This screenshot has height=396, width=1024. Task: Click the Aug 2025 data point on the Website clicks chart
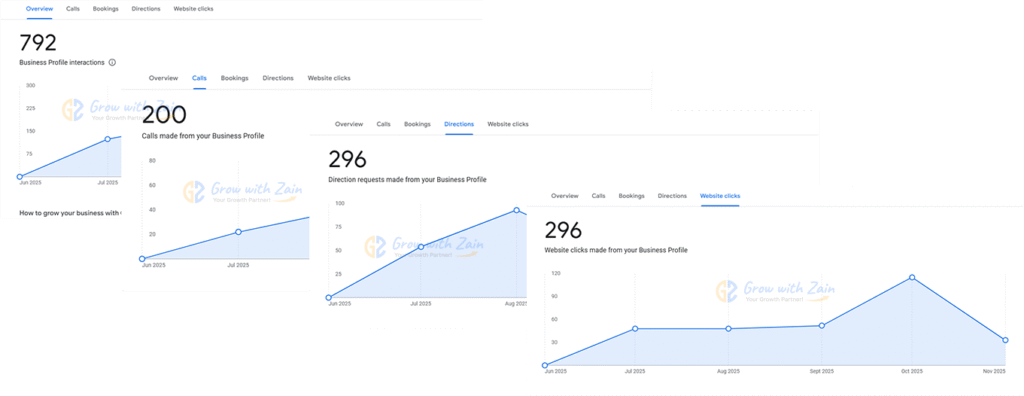click(728, 328)
